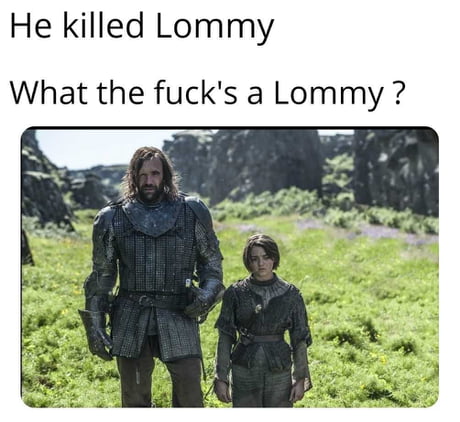The height and width of the screenshot is (422, 460).
Task: Click the "He killed Lommy" text line
Action: click(142, 27)
